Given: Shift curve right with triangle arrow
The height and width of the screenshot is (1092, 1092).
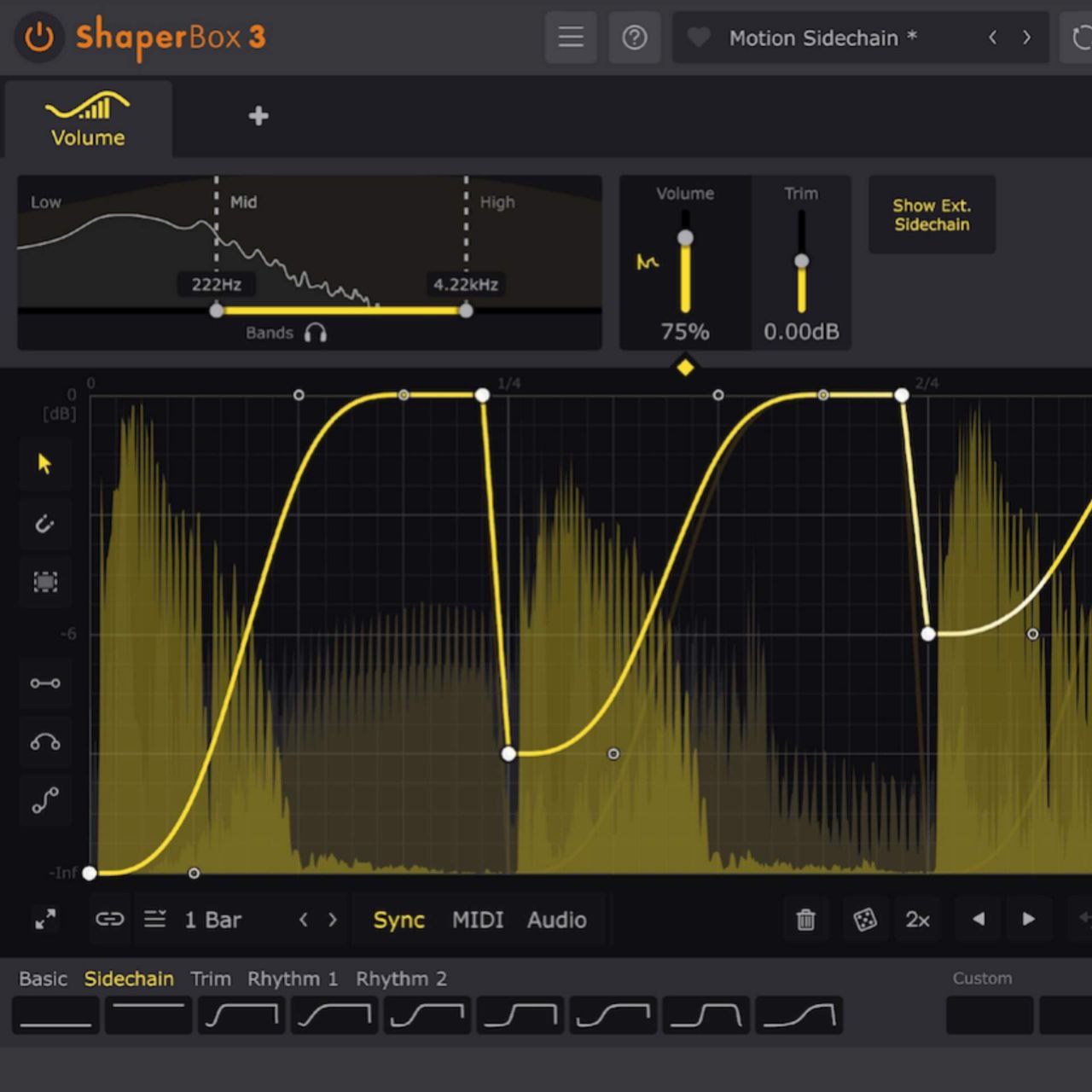Looking at the screenshot, I should (1029, 919).
